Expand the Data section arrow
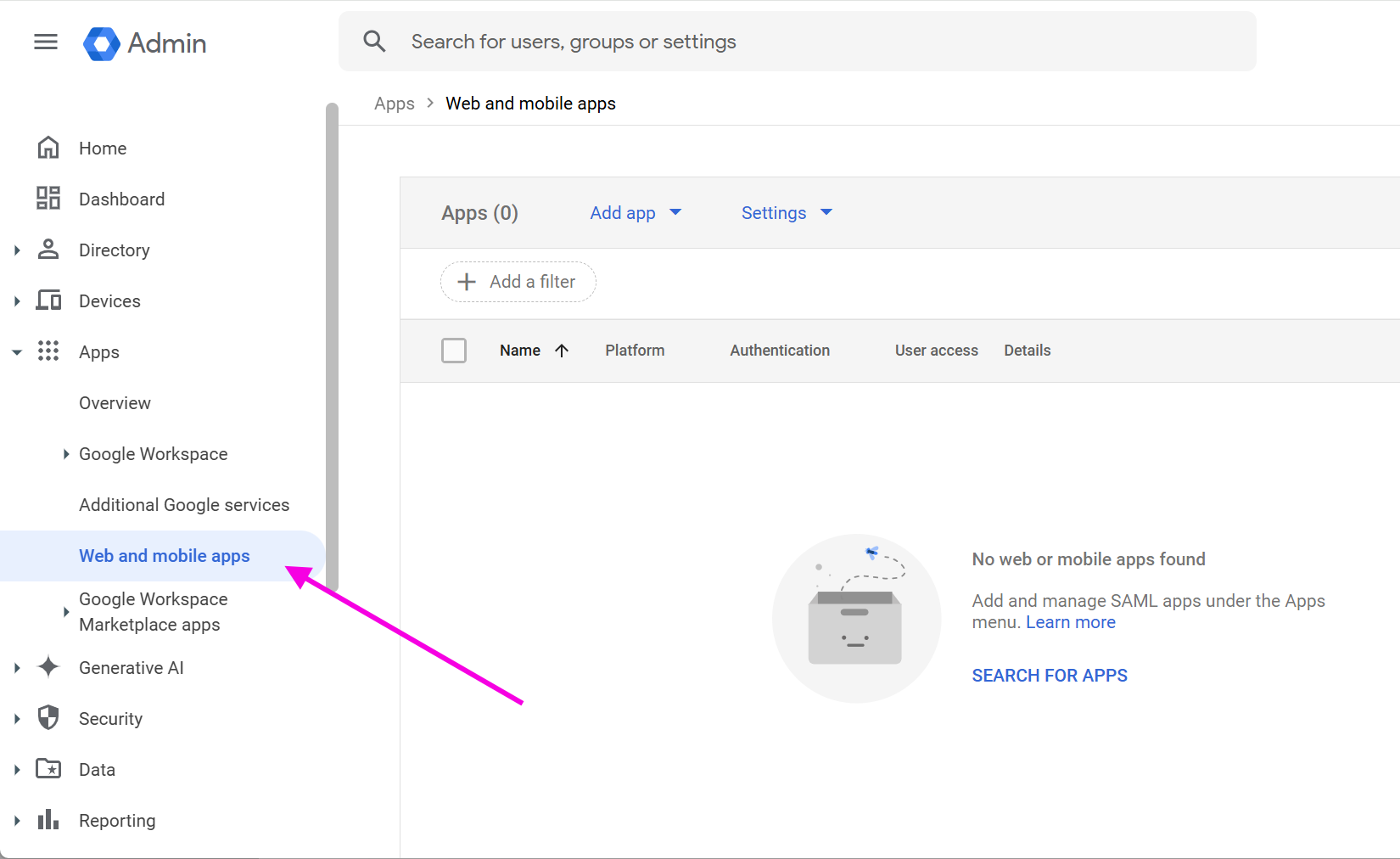The height and width of the screenshot is (859, 1400). tap(17, 770)
